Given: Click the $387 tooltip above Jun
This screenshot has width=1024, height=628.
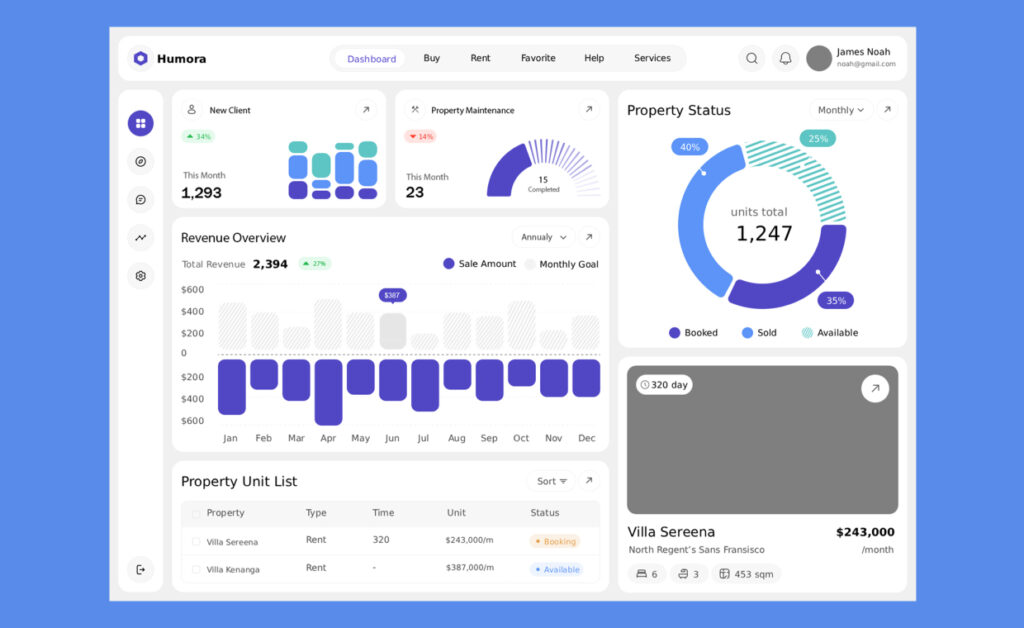Looking at the screenshot, I should click(392, 296).
